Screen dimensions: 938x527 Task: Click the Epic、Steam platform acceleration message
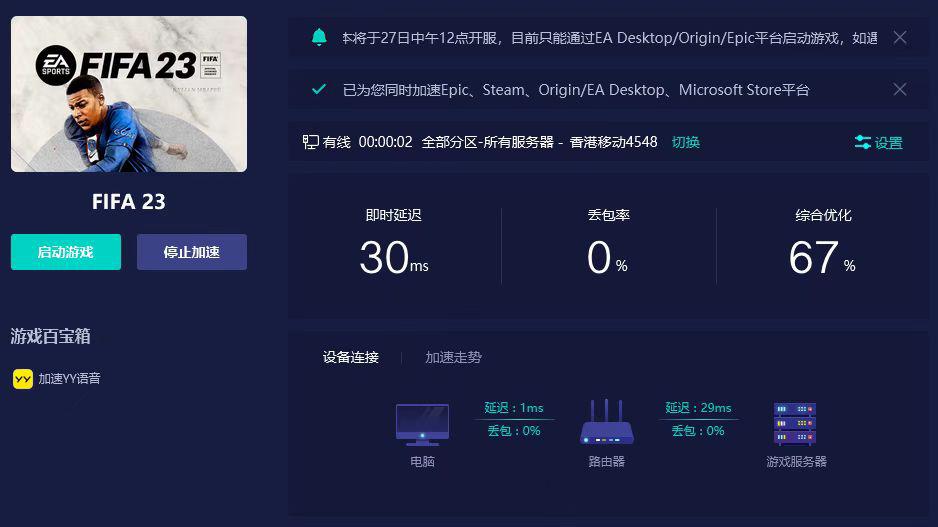click(x=576, y=90)
